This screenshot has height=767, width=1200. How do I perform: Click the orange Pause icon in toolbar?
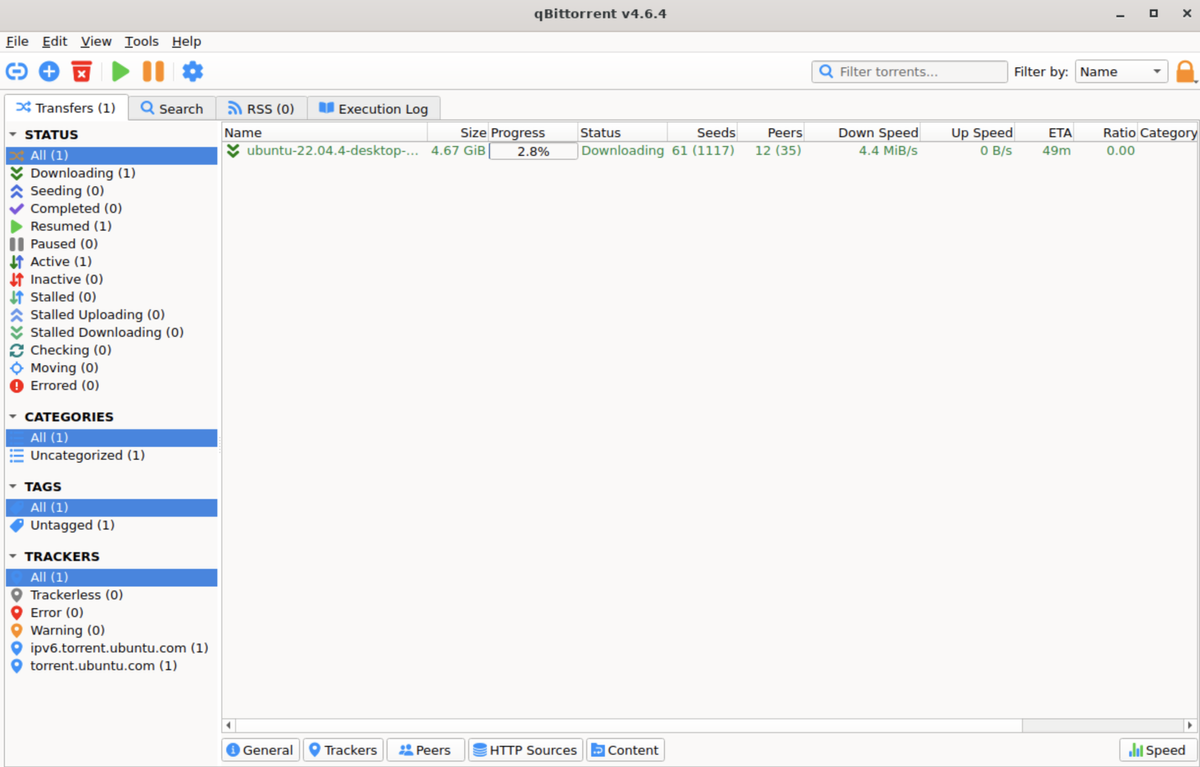coord(153,71)
